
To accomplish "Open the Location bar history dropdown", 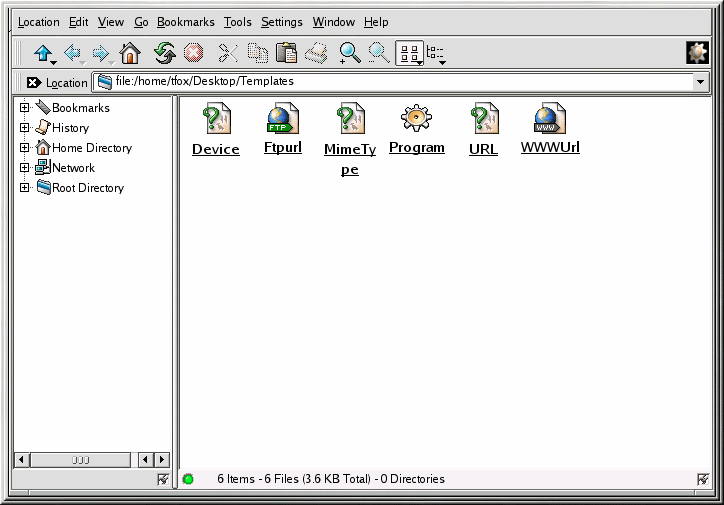I will tap(700, 82).
